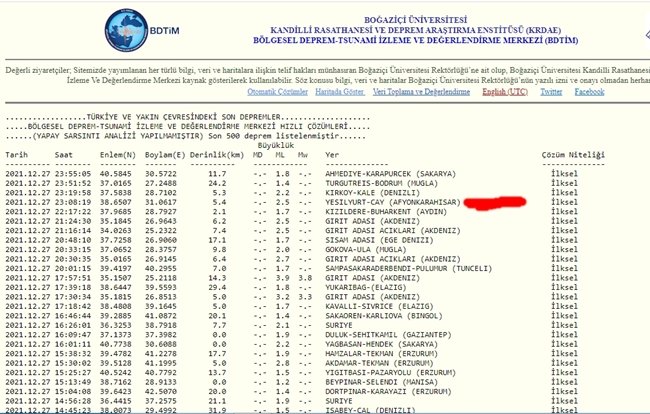Open the Twitter link
This screenshot has width=650, height=414.
click(551, 92)
